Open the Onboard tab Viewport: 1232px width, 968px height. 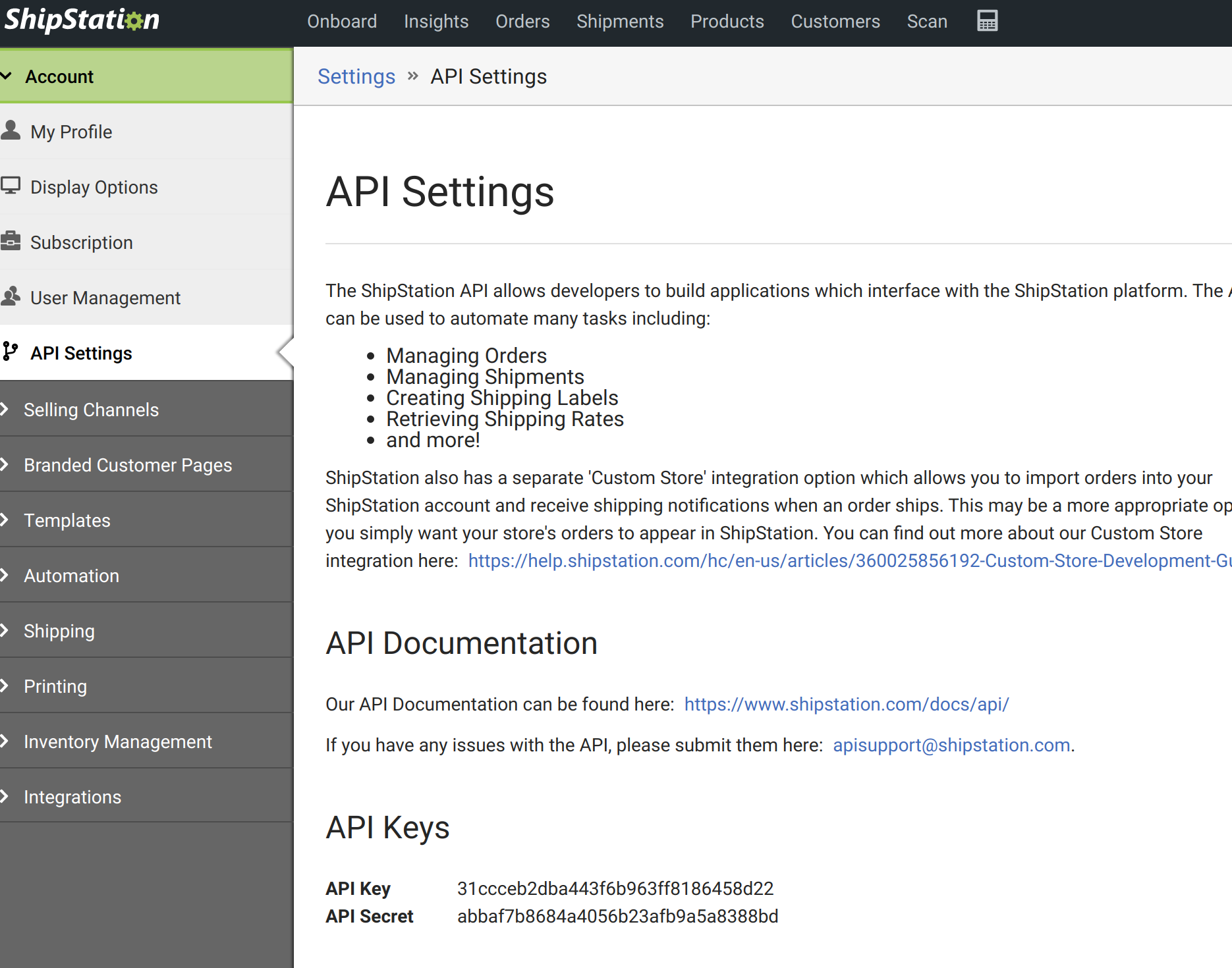(x=342, y=21)
